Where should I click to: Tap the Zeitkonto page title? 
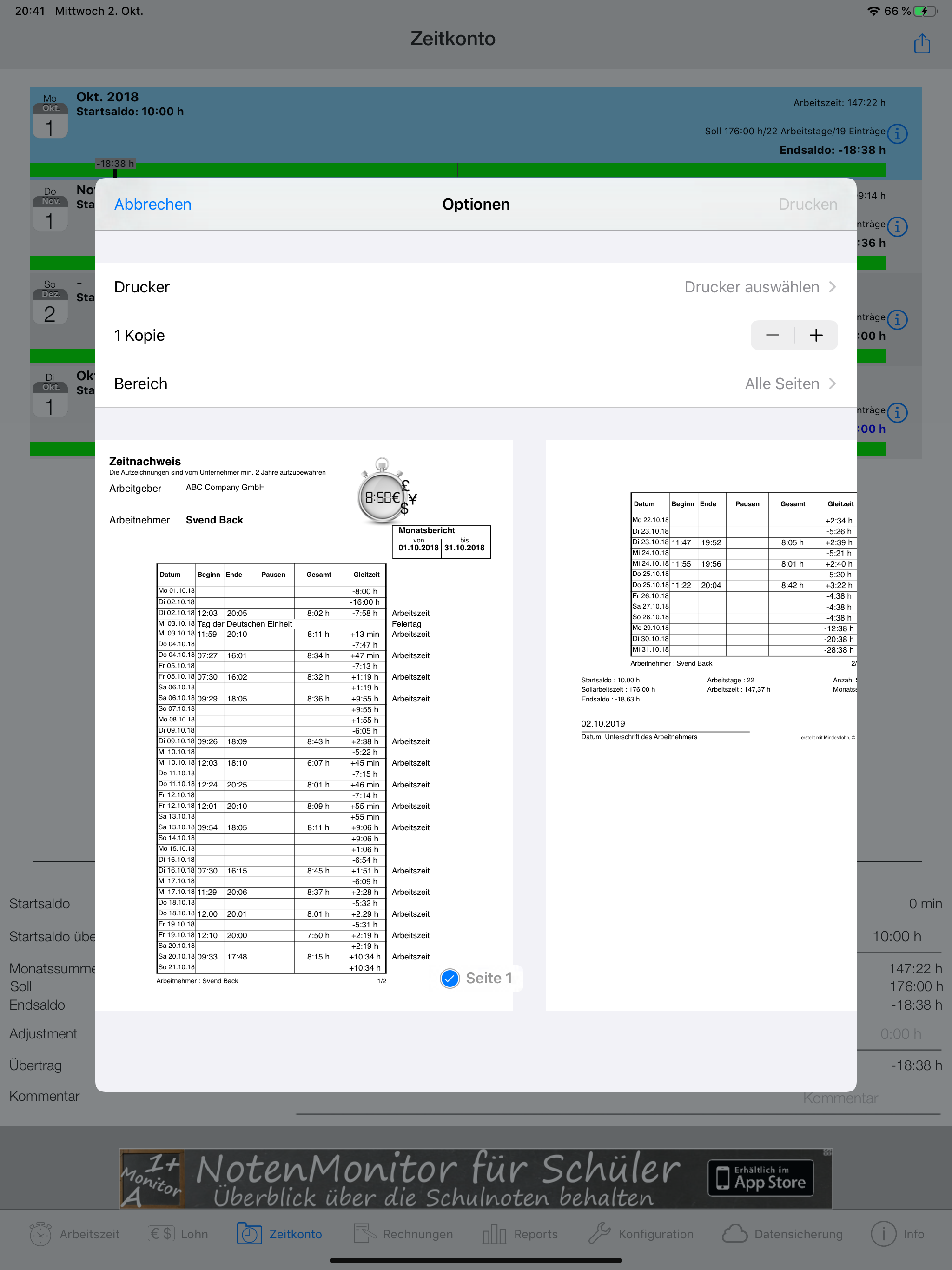[x=452, y=39]
